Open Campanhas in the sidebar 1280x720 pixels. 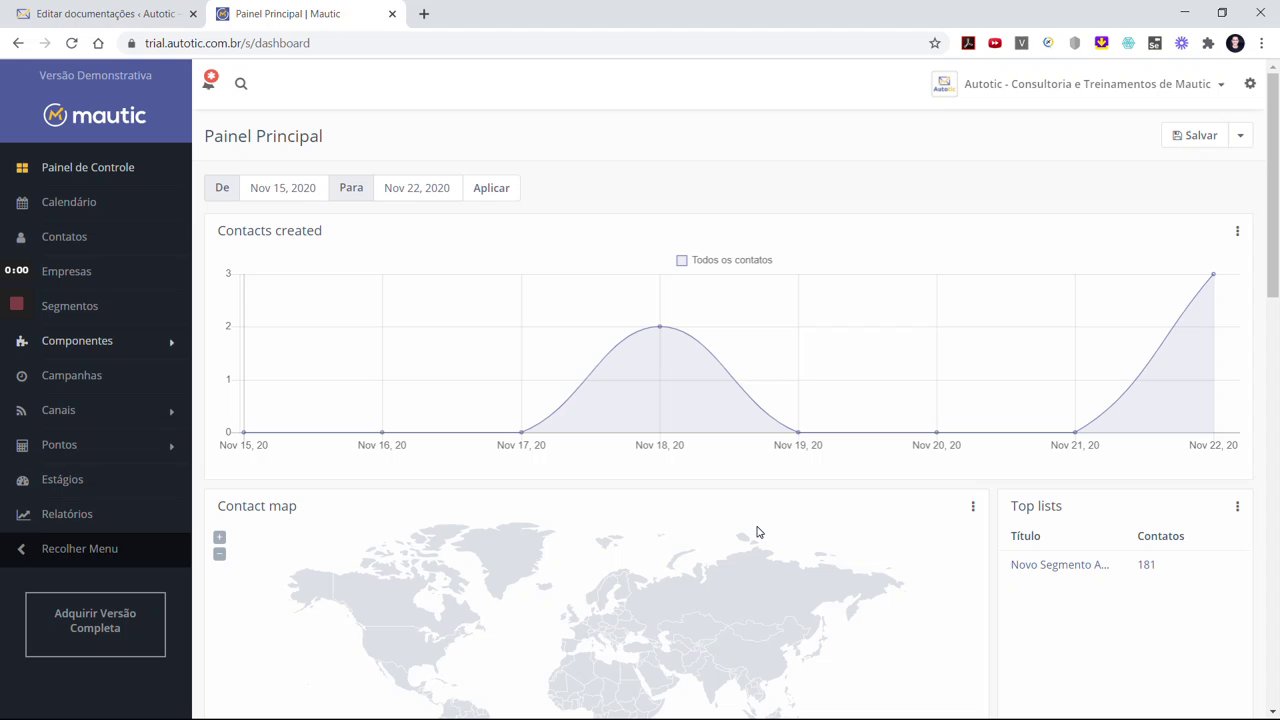(x=71, y=375)
